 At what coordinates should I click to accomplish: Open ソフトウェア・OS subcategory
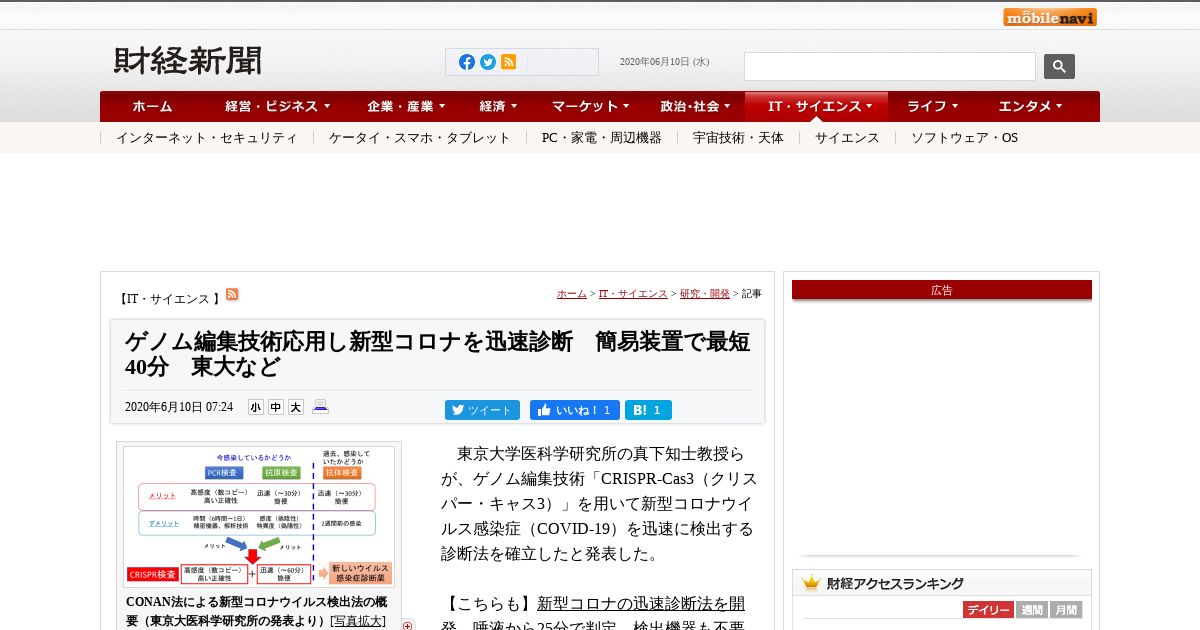click(964, 138)
